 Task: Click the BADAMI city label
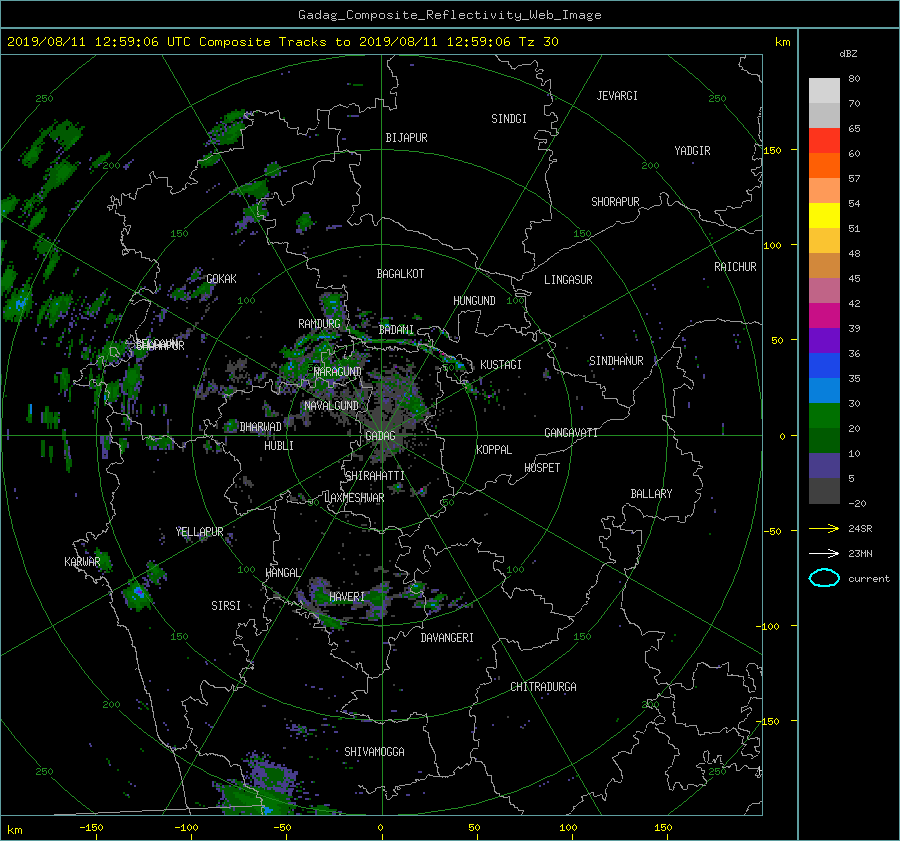click(x=396, y=330)
